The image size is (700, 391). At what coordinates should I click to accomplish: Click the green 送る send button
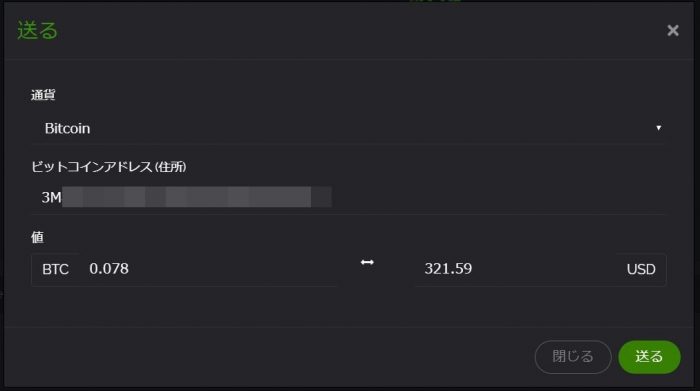(x=649, y=357)
